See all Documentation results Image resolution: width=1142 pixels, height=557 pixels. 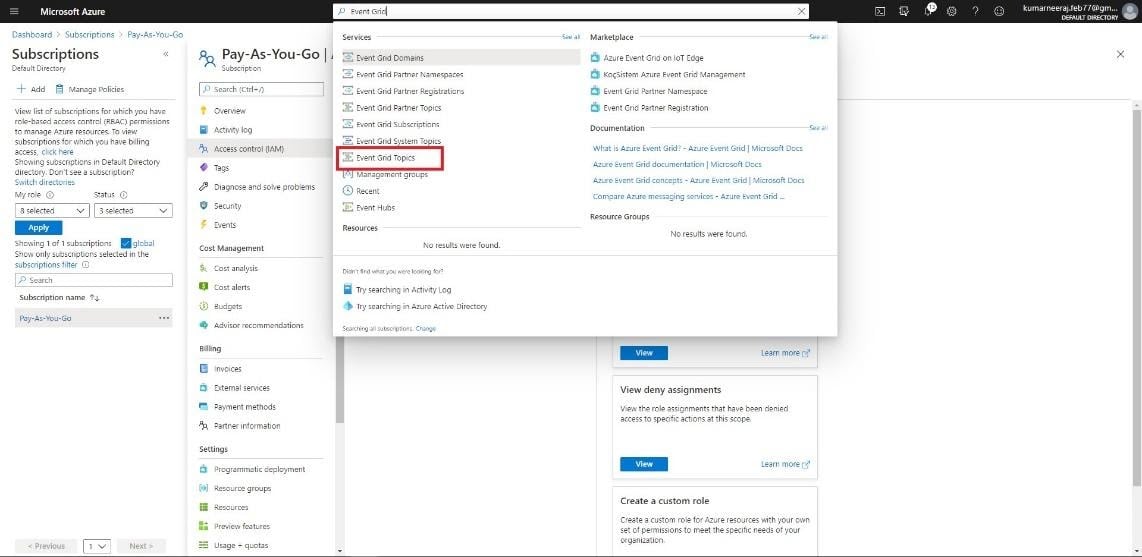coord(818,128)
